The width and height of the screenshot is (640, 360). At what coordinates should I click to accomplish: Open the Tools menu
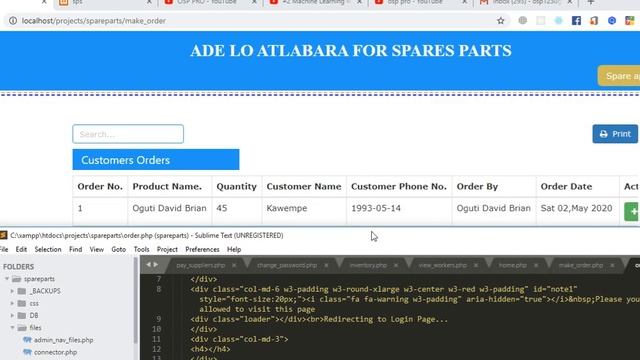click(x=141, y=249)
